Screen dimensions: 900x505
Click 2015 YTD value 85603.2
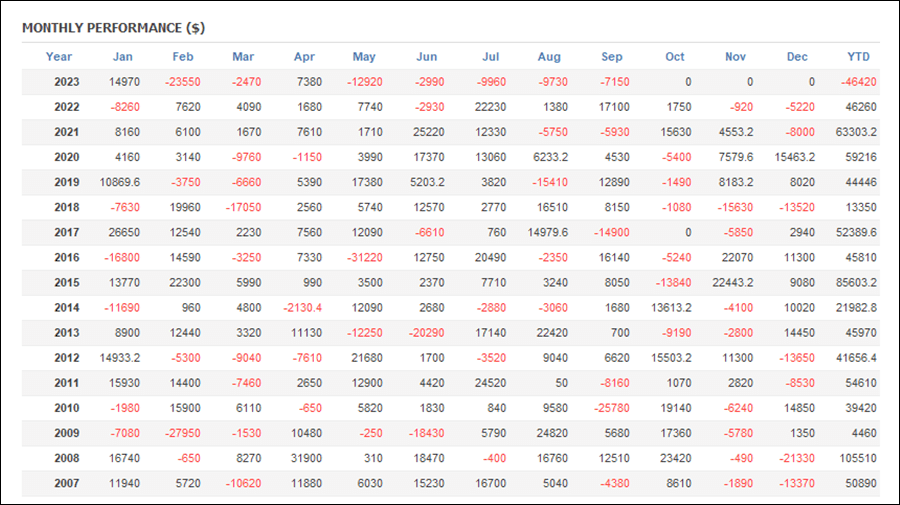pyautogui.click(x=856, y=282)
